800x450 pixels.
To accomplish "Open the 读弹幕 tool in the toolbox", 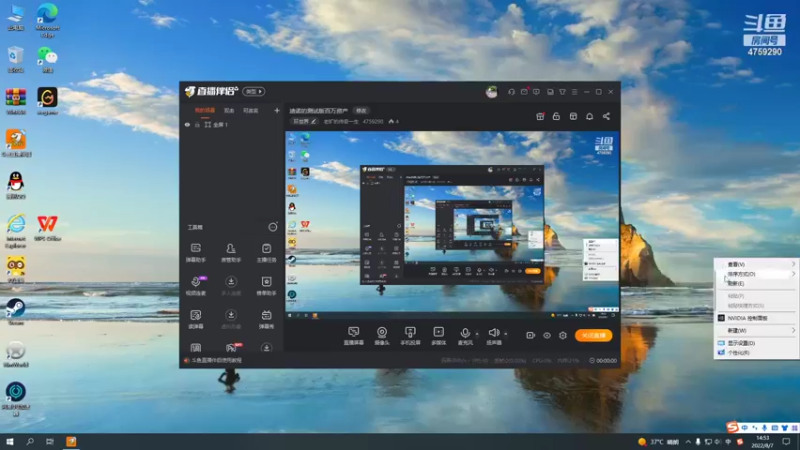I will coord(195,319).
